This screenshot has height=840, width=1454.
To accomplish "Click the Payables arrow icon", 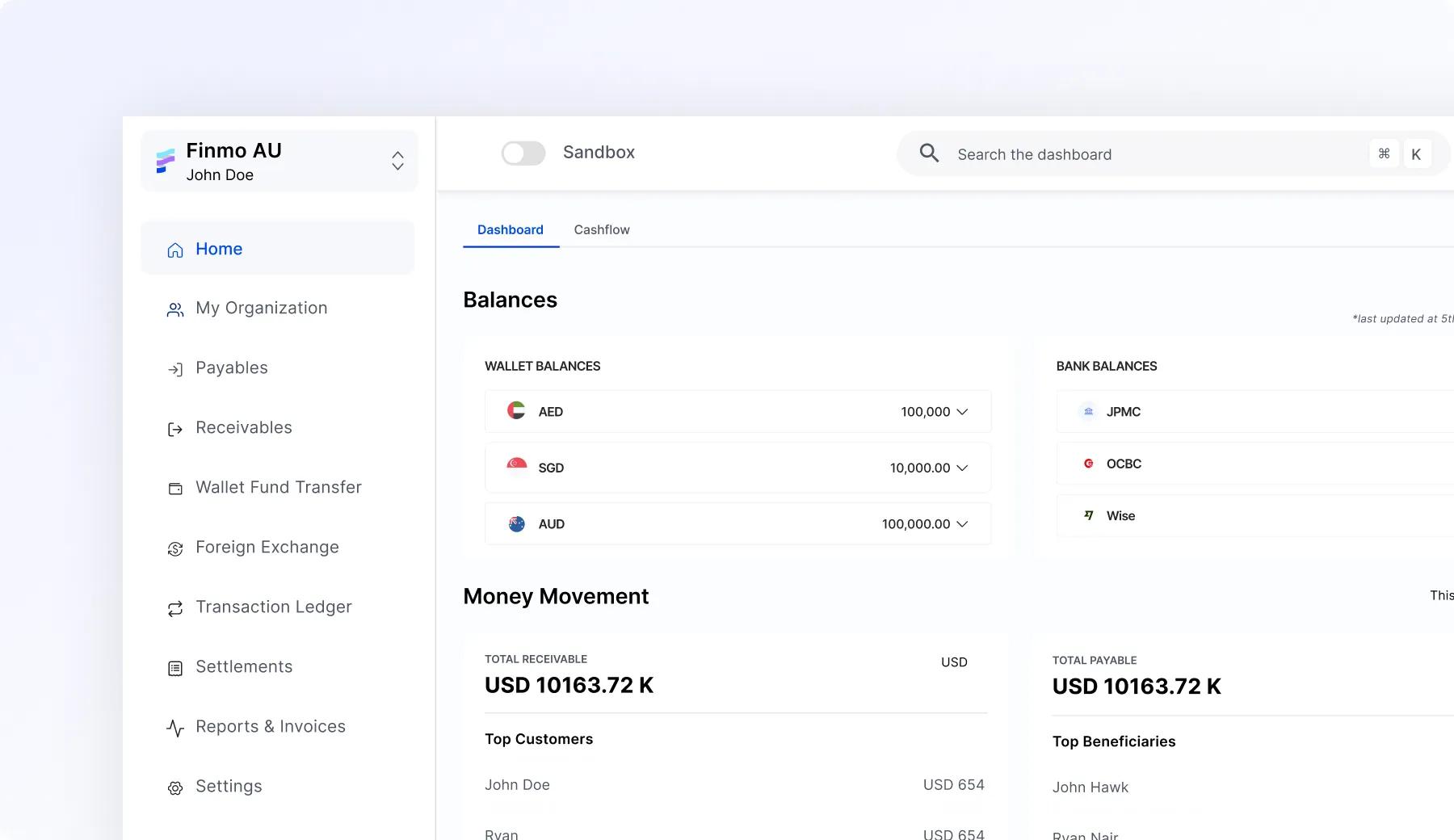I will (x=174, y=369).
